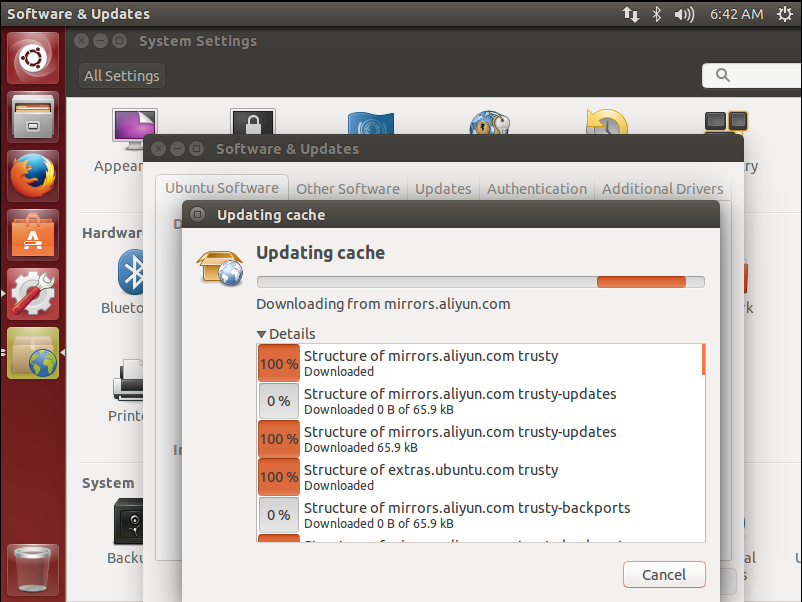Switch to Additional Drivers tab
The height and width of the screenshot is (602, 802).
click(662, 189)
